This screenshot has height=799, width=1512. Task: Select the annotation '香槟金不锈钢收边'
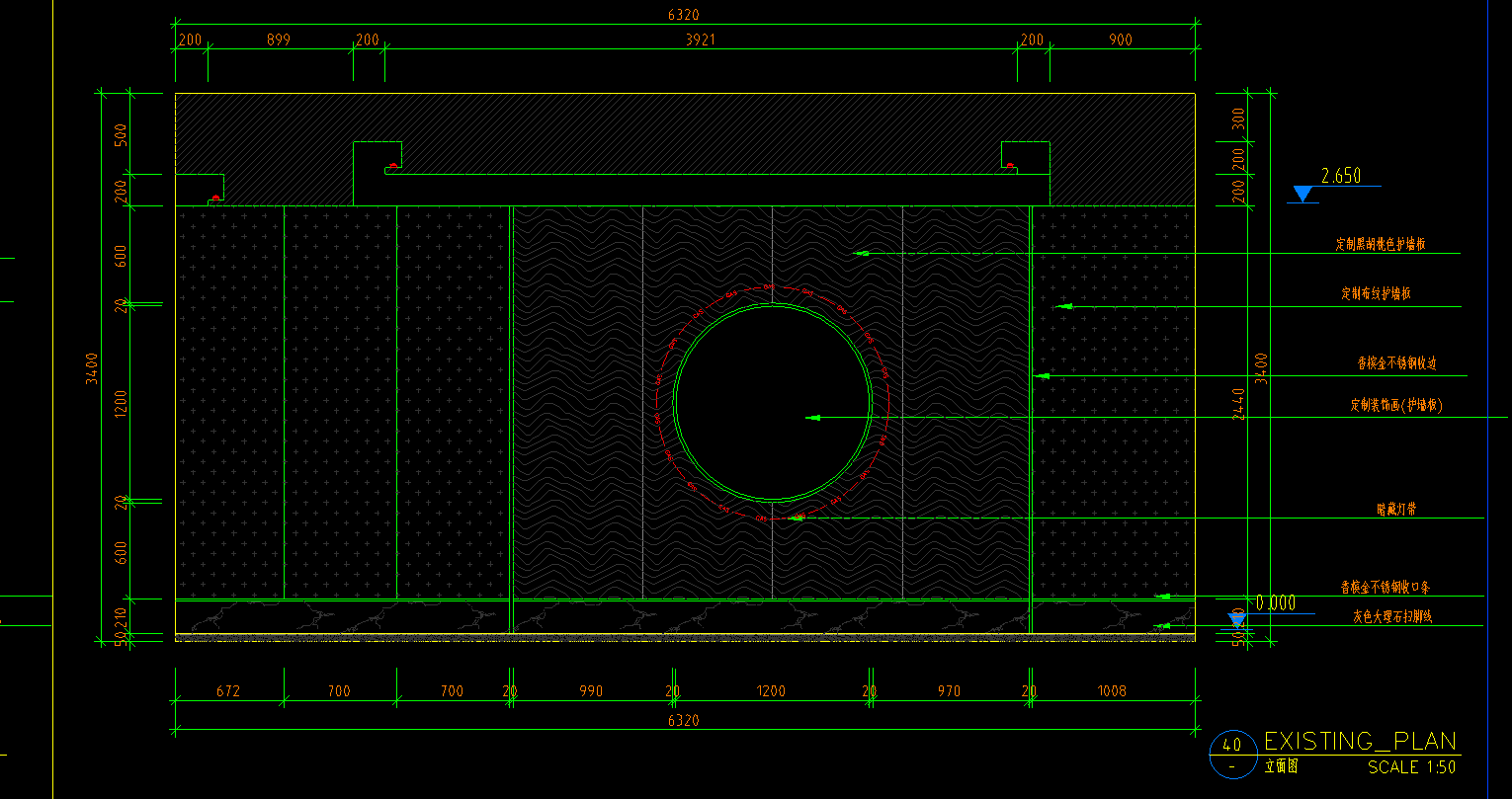1397,363
